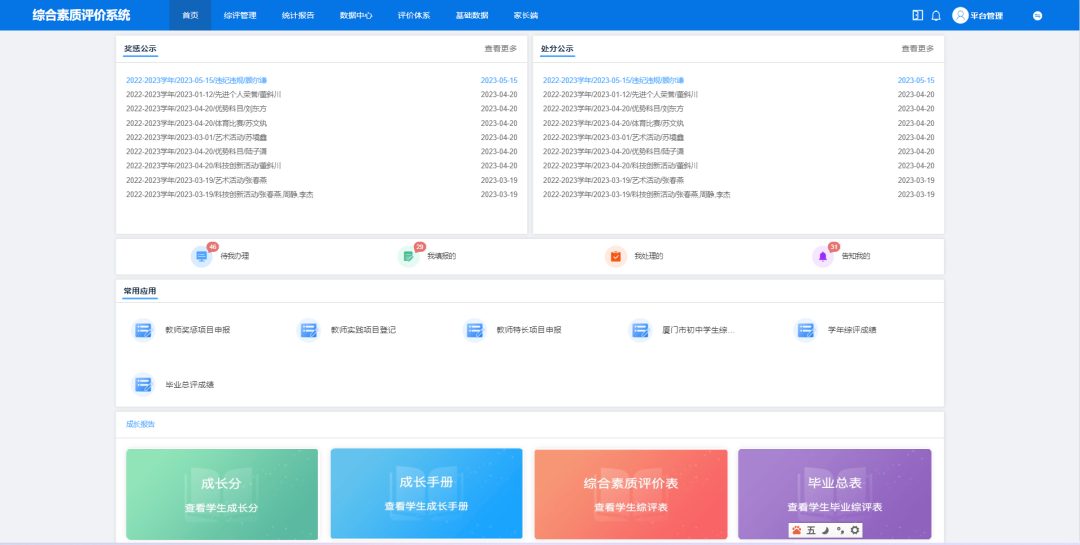Open the 待我办理 label

pos(235,256)
